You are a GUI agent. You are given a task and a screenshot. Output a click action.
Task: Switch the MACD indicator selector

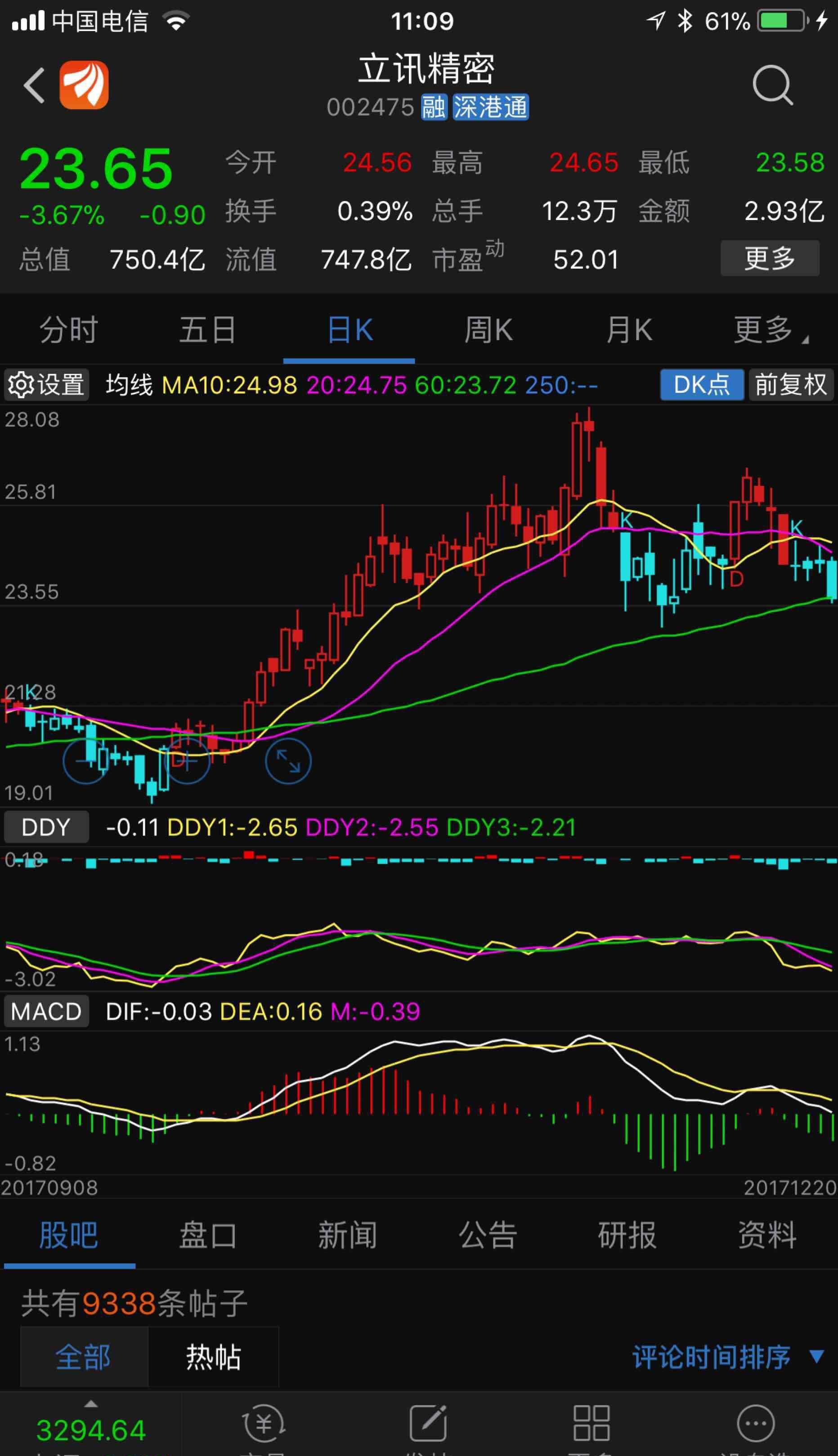47,1011
